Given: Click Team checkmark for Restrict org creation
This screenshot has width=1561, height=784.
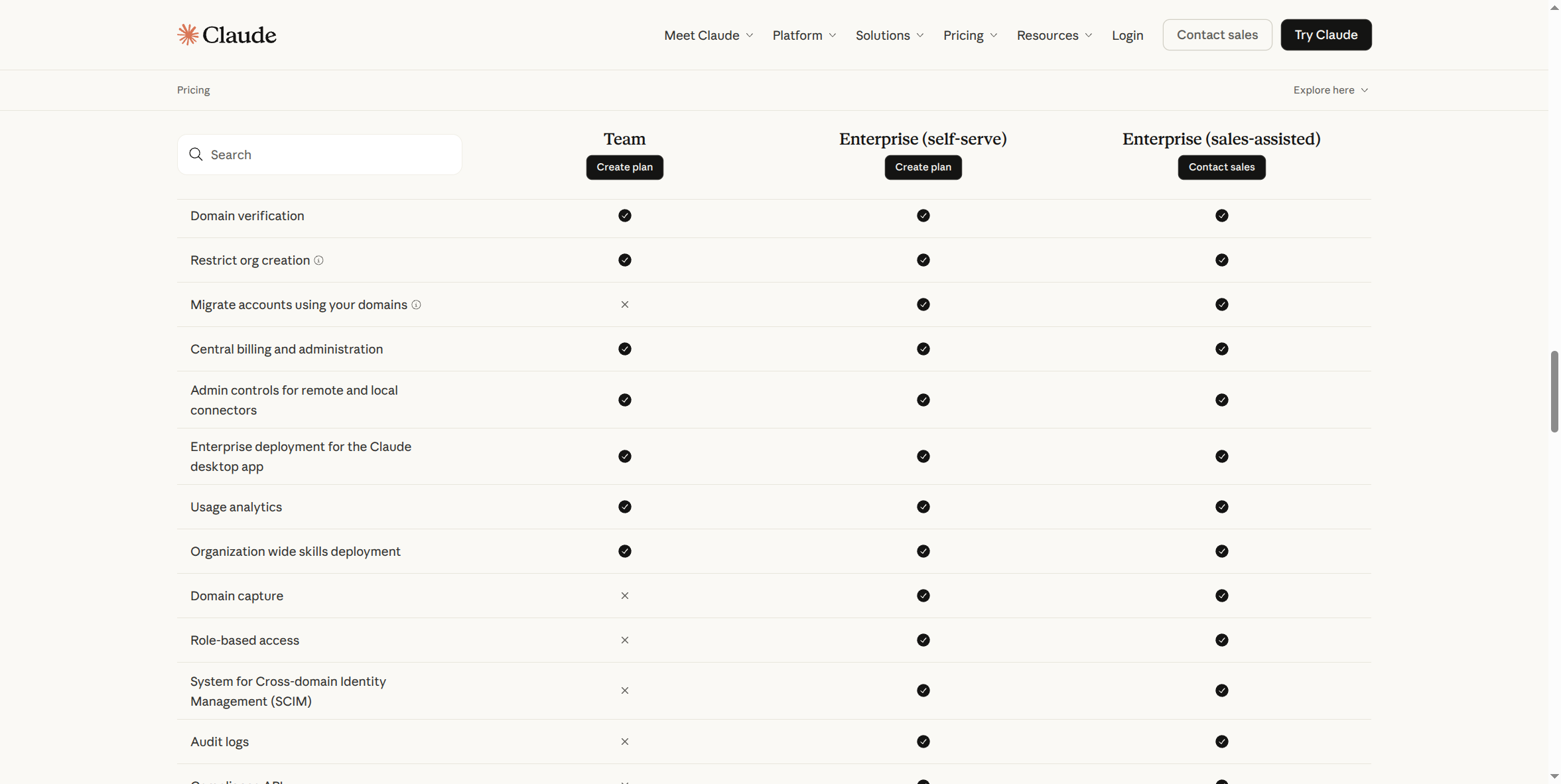Looking at the screenshot, I should coord(625,260).
